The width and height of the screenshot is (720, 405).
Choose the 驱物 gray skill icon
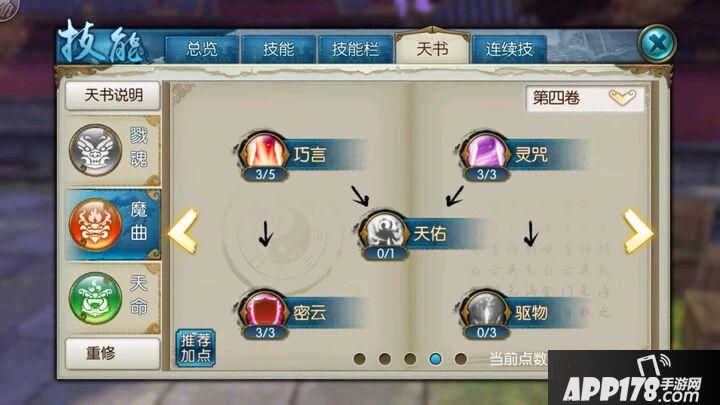click(x=486, y=310)
